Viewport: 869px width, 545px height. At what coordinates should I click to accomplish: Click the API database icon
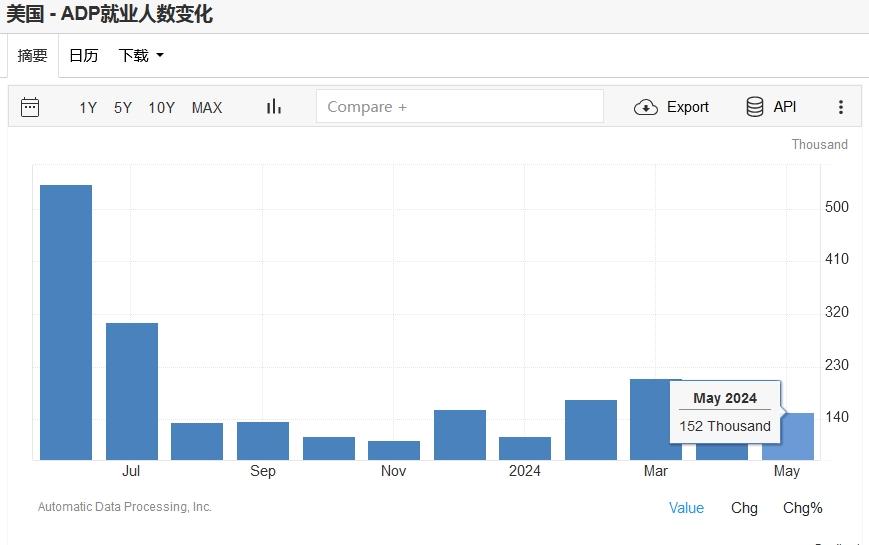754,106
